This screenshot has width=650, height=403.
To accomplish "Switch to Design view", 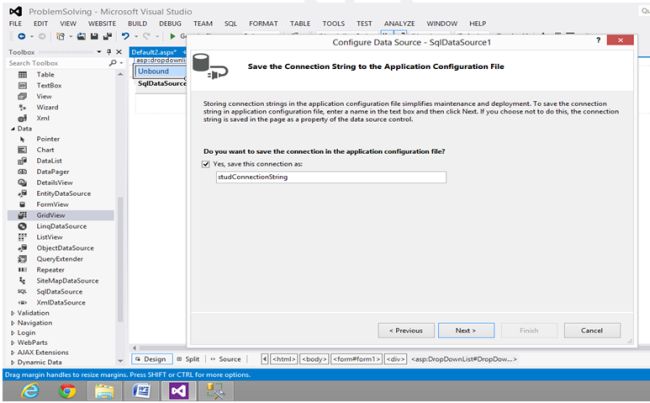I will (x=151, y=359).
